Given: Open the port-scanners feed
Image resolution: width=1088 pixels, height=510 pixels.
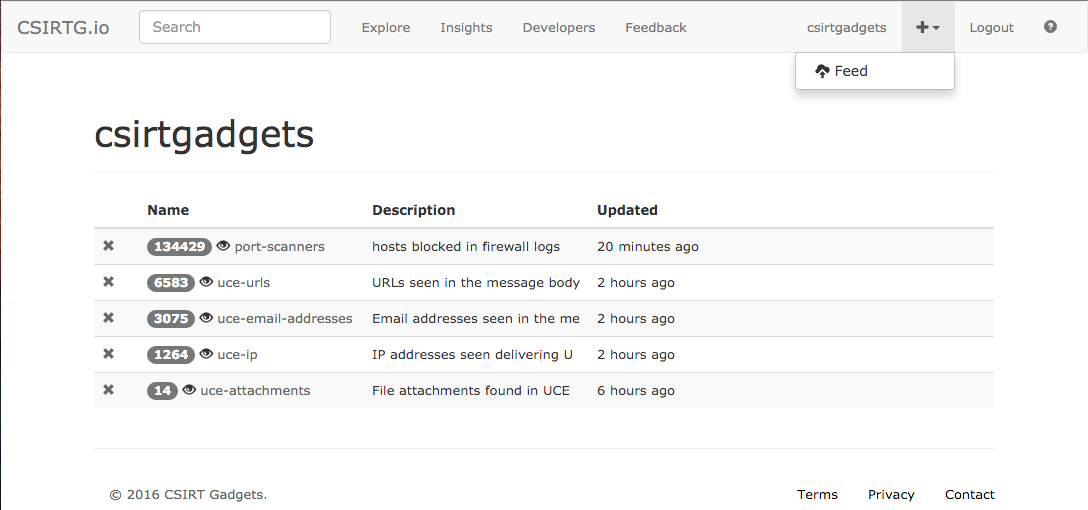Looking at the screenshot, I should pos(280,246).
